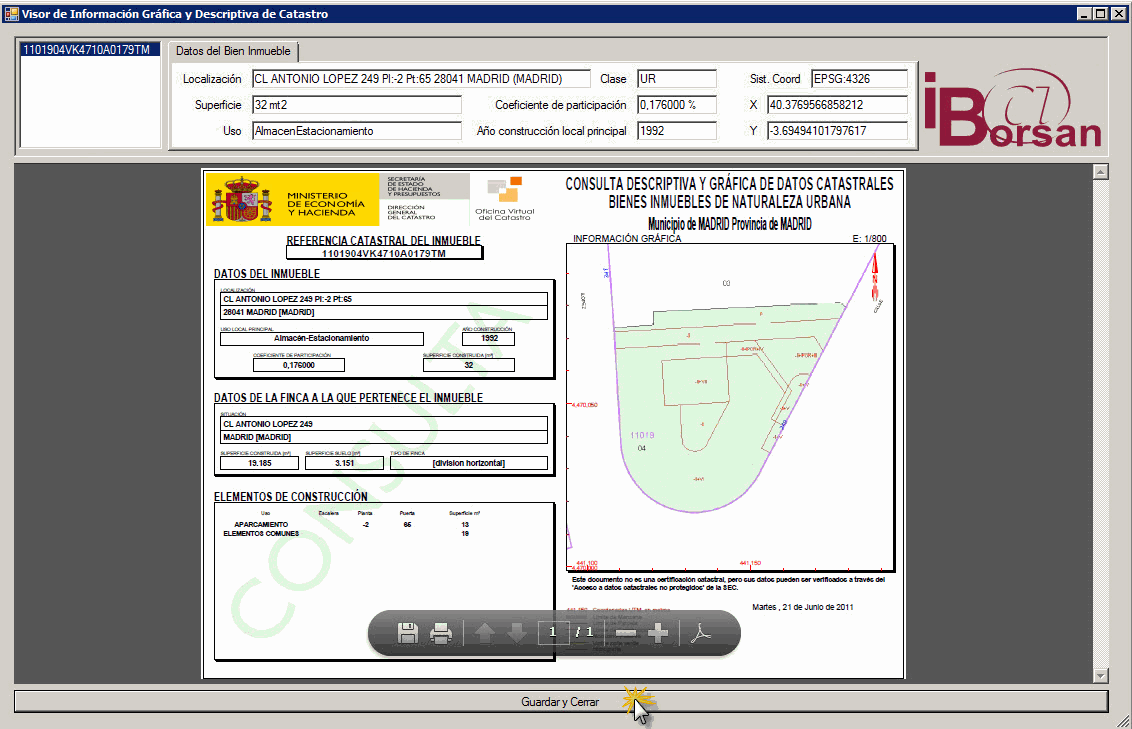Click the 'Martes, 21 de Junio de 2011' date text
This screenshot has width=1132, height=729.
pos(802,607)
